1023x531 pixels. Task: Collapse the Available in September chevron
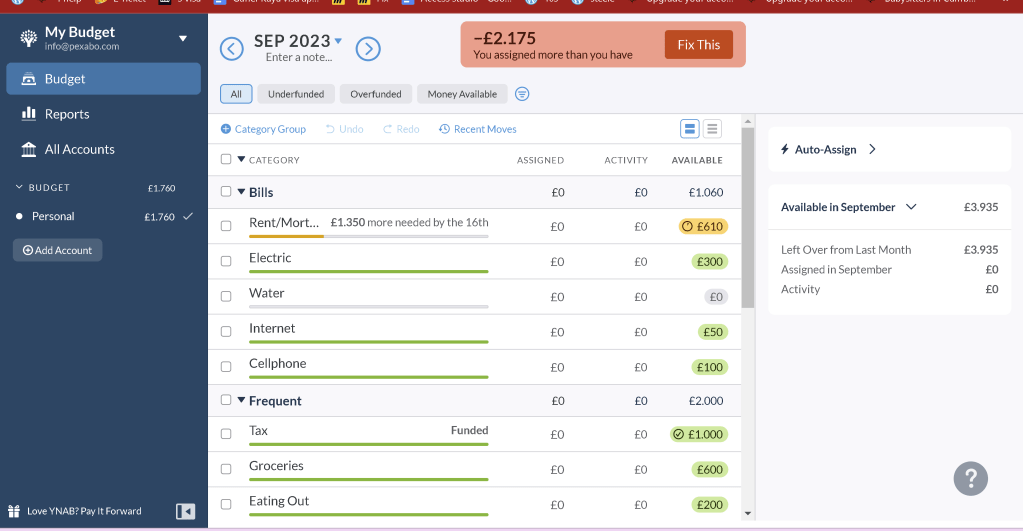point(911,207)
